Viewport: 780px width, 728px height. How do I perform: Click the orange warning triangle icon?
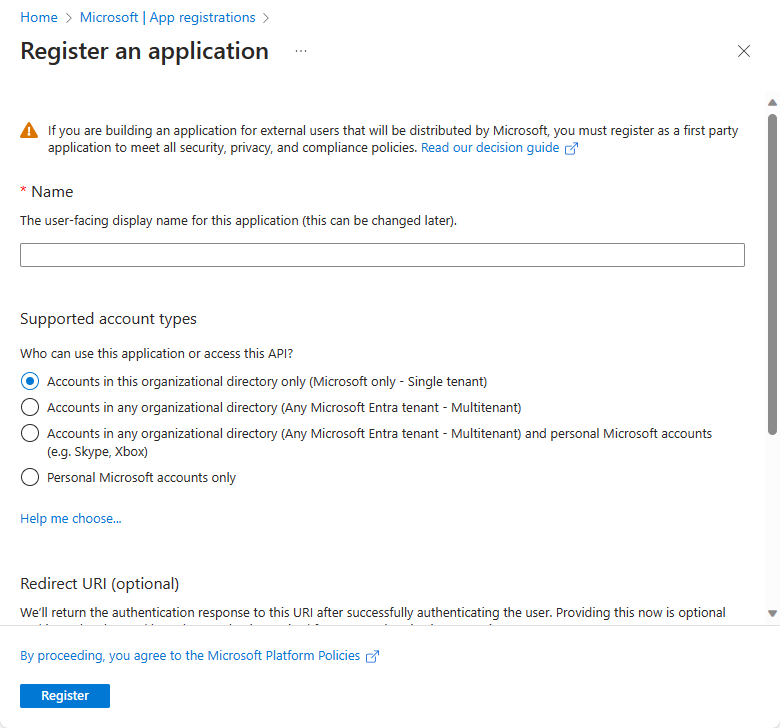click(x=29, y=131)
